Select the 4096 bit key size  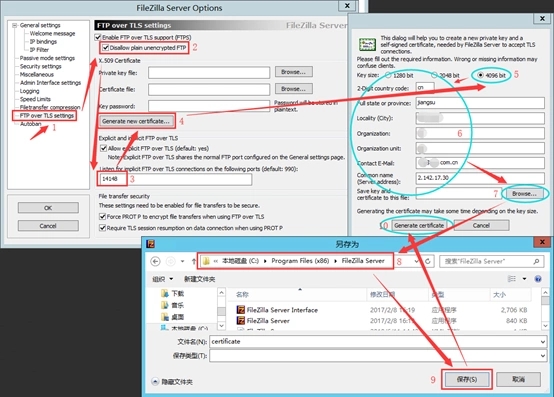pyautogui.click(x=480, y=75)
